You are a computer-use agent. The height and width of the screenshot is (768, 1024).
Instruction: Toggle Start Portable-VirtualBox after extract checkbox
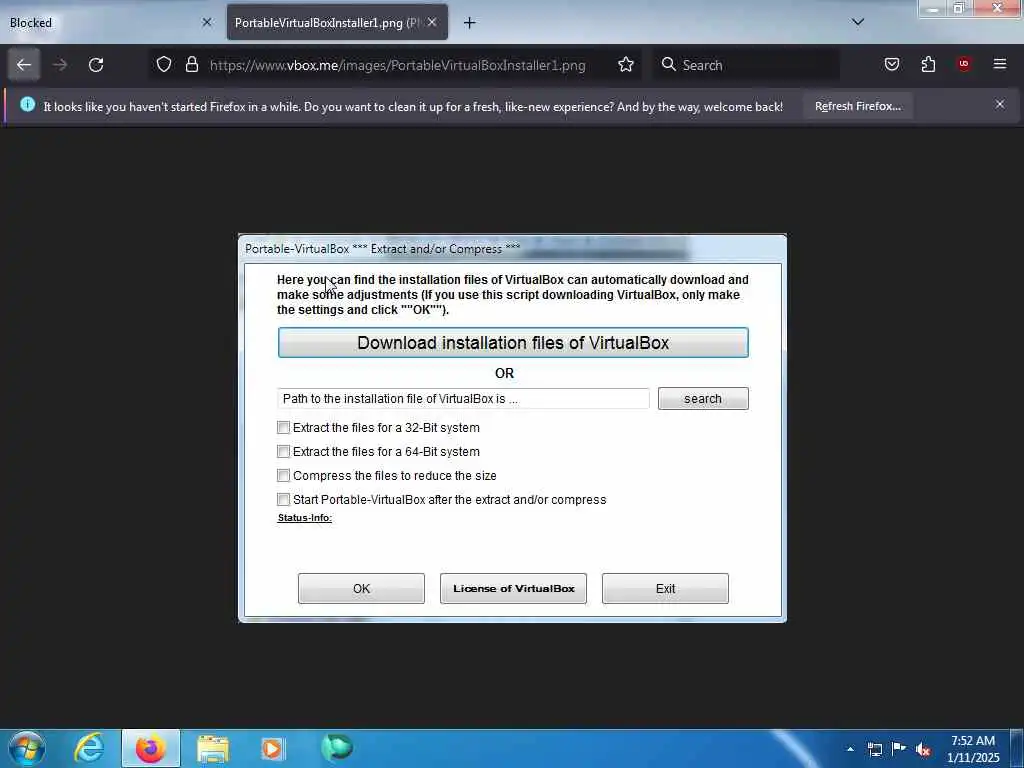tap(283, 500)
